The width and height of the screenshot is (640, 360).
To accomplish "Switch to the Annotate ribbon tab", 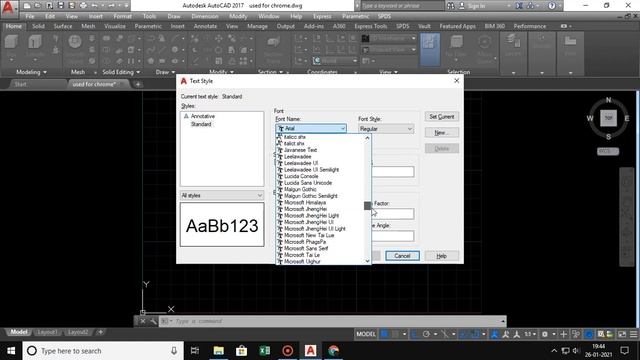I will coord(205,26).
